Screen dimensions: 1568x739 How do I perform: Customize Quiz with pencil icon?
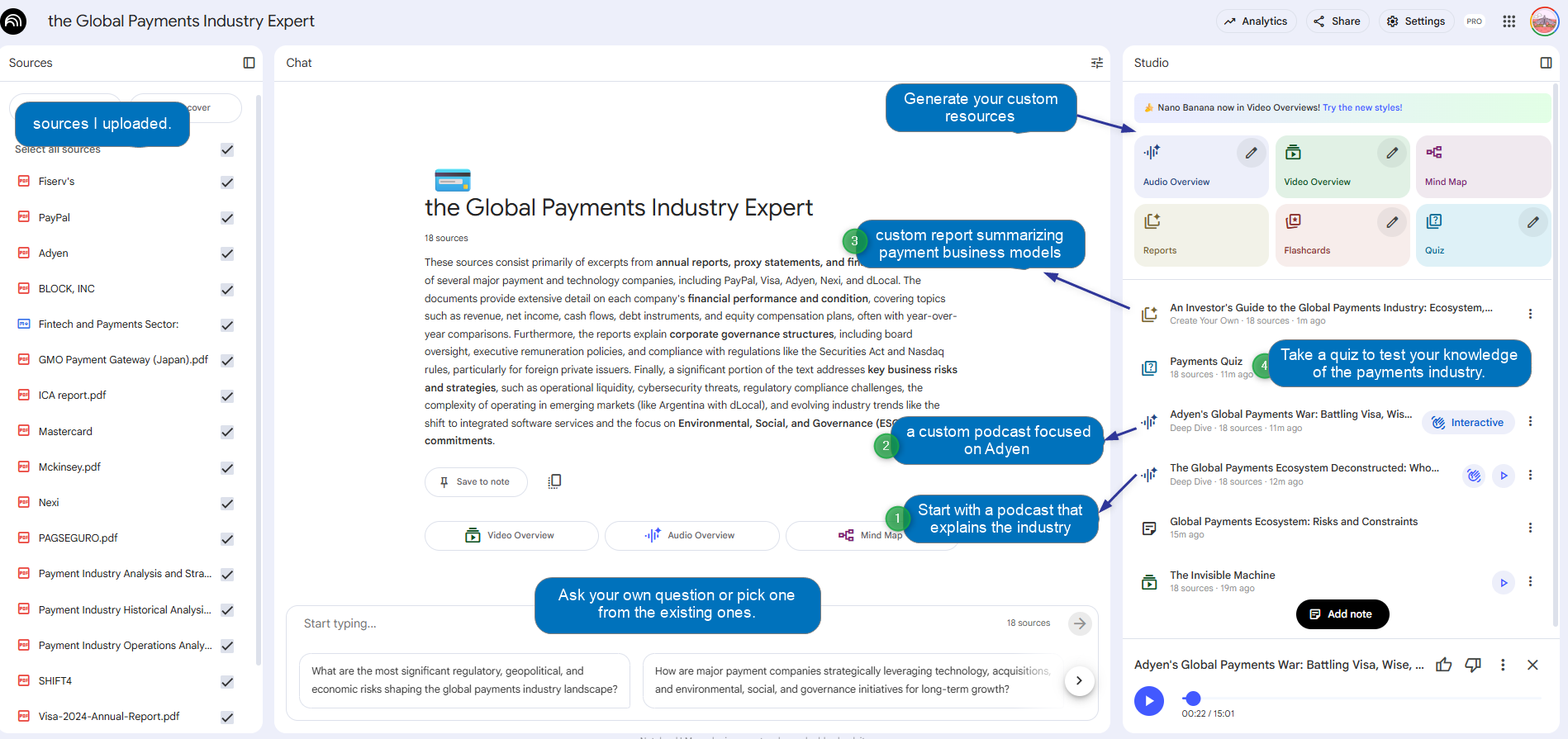[x=1532, y=222]
